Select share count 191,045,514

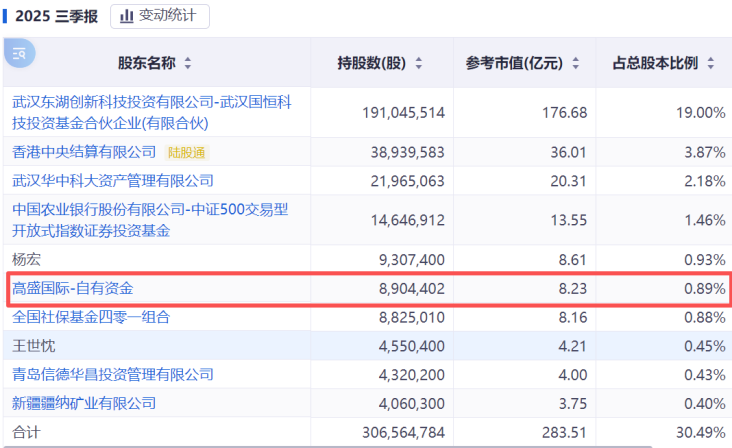pos(404,112)
